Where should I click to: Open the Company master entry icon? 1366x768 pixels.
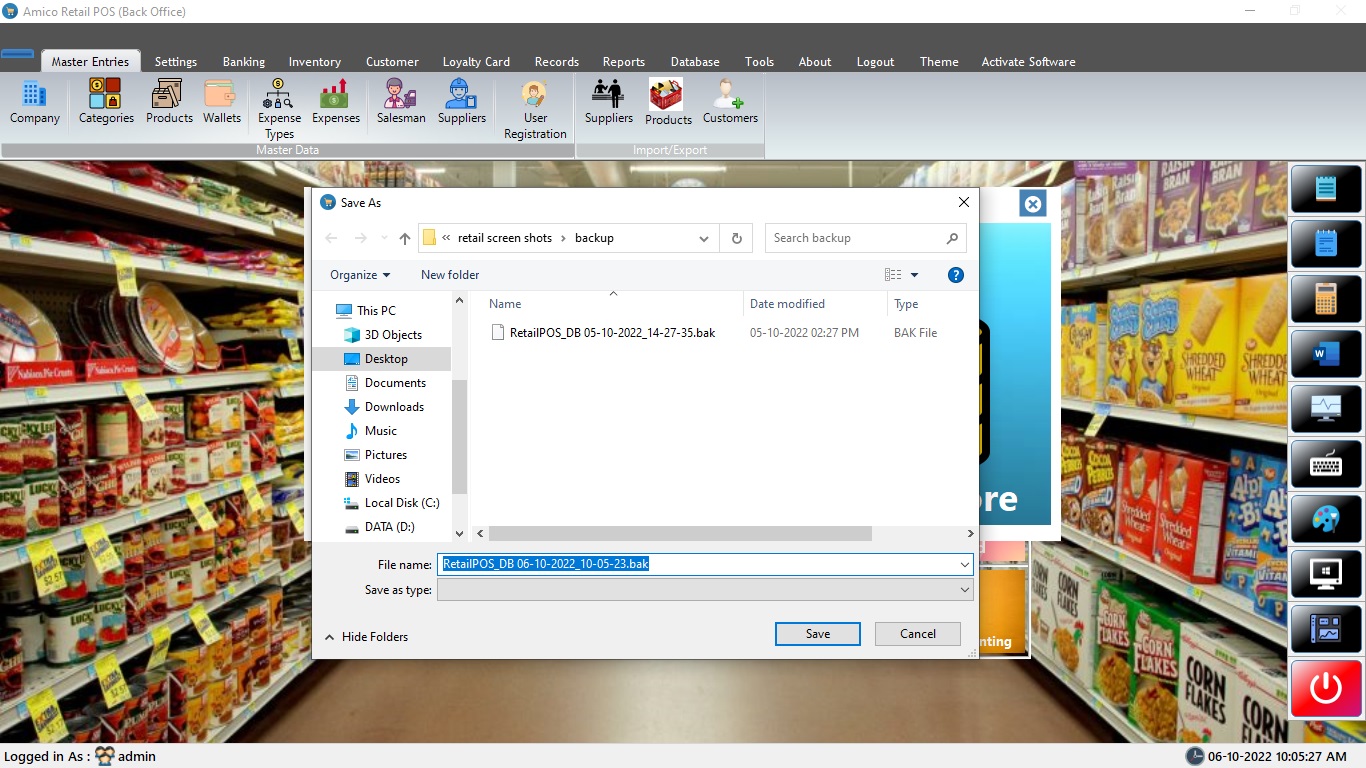pyautogui.click(x=35, y=103)
